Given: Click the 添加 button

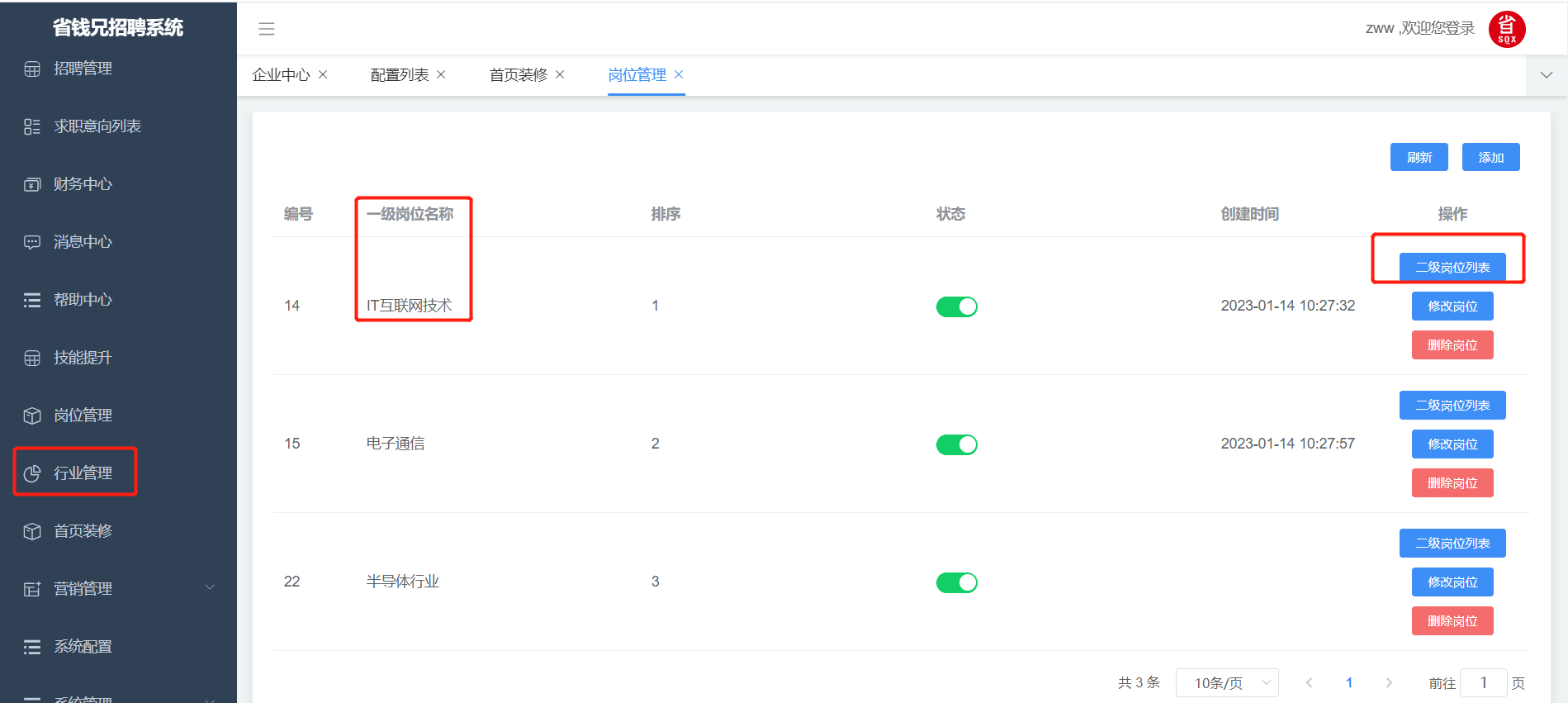Looking at the screenshot, I should point(1490,157).
